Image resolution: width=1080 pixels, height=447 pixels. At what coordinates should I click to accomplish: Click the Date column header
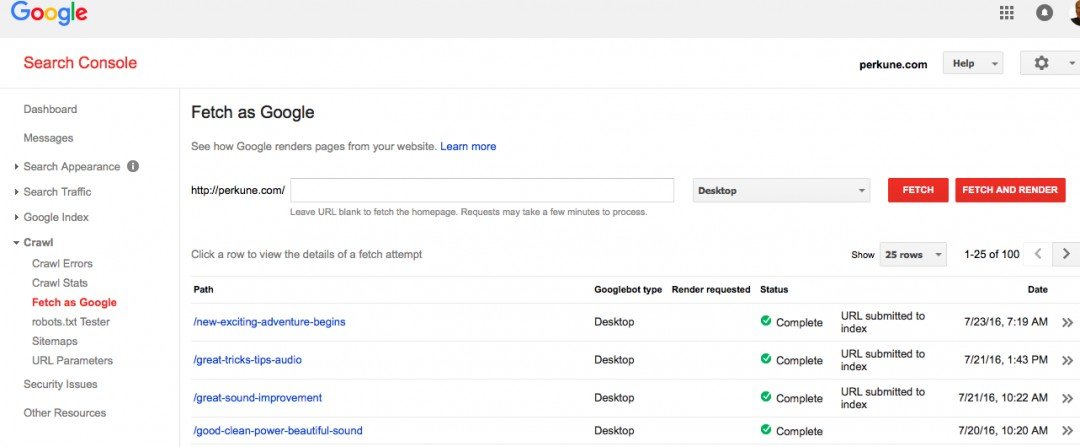tap(1037, 289)
